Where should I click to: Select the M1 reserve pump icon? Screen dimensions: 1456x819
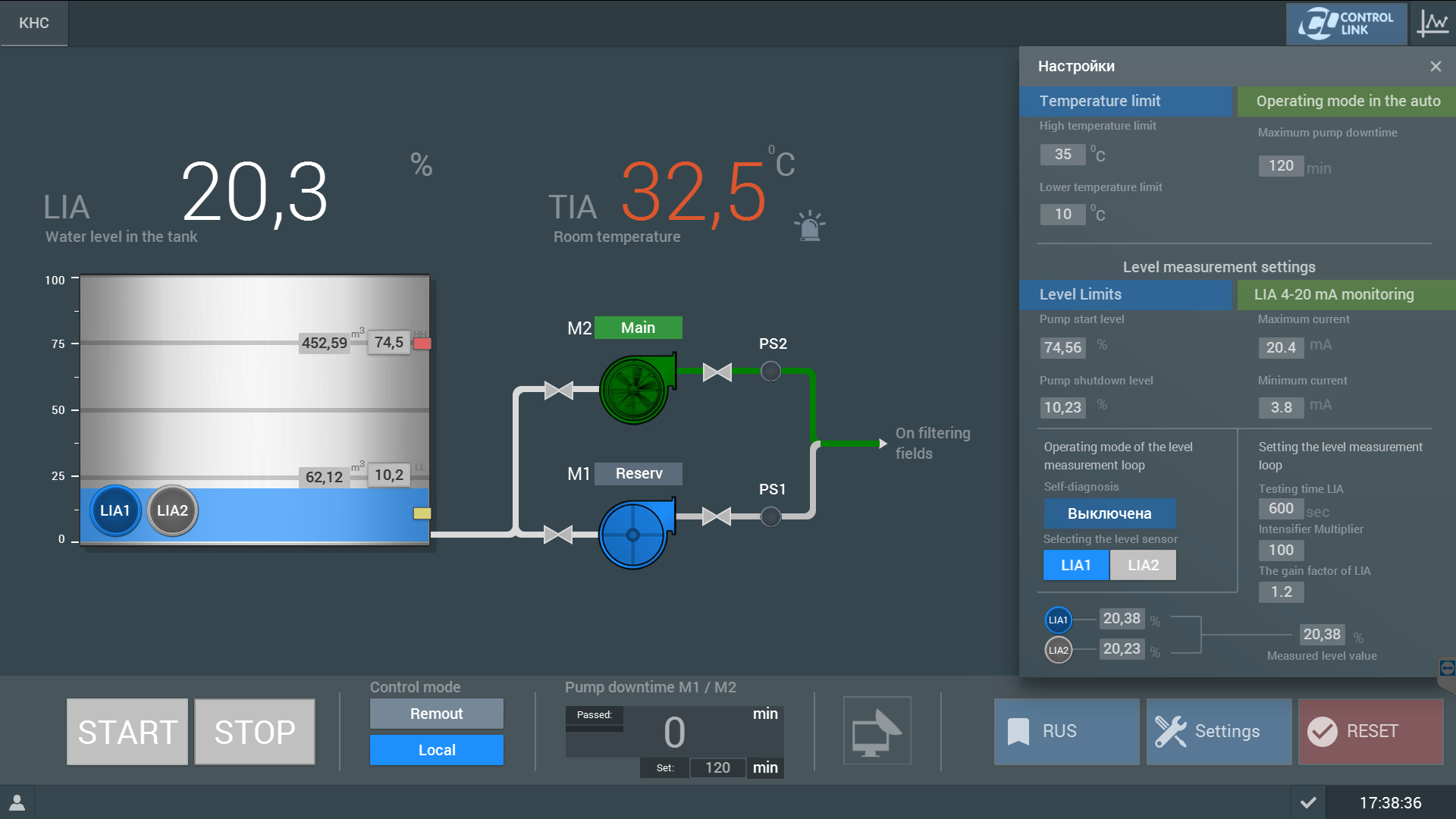click(635, 534)
